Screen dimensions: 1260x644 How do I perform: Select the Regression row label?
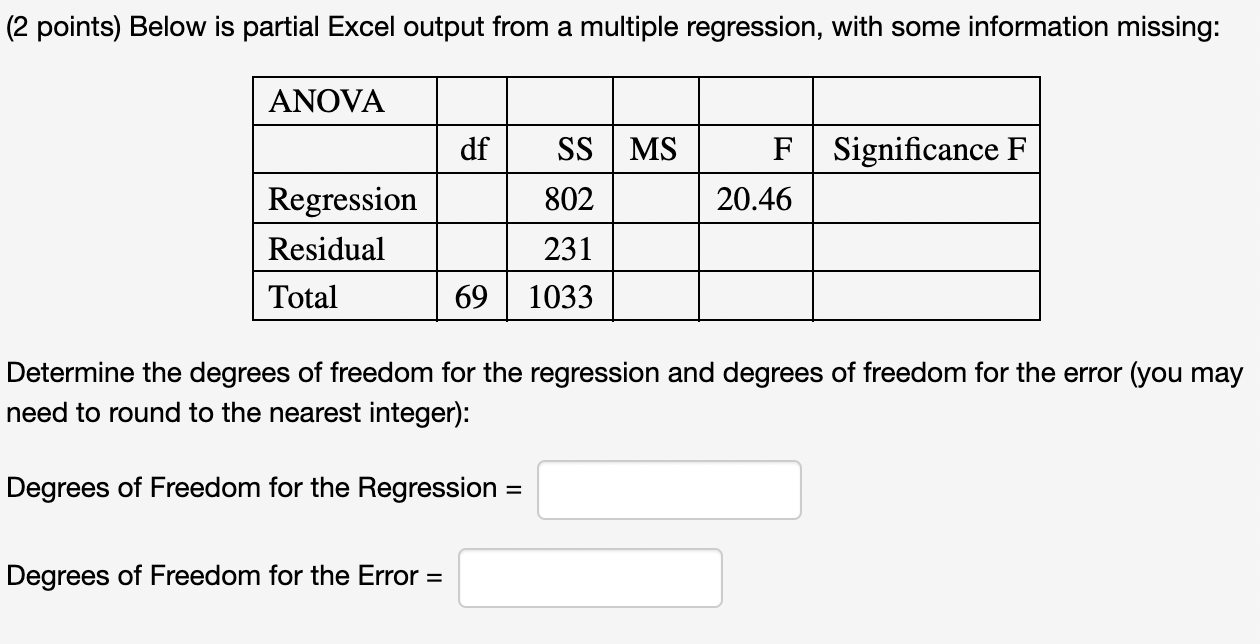pos(343,199)
